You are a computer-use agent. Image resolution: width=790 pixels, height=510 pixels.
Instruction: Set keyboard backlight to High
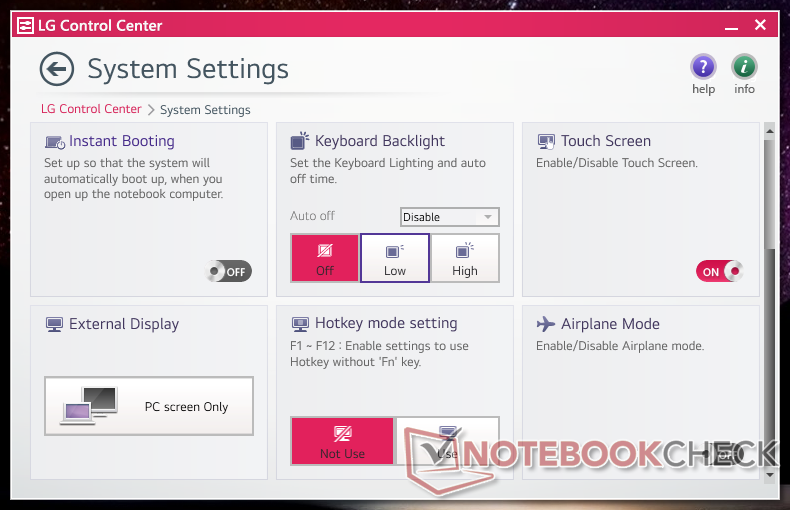[465, 258]
